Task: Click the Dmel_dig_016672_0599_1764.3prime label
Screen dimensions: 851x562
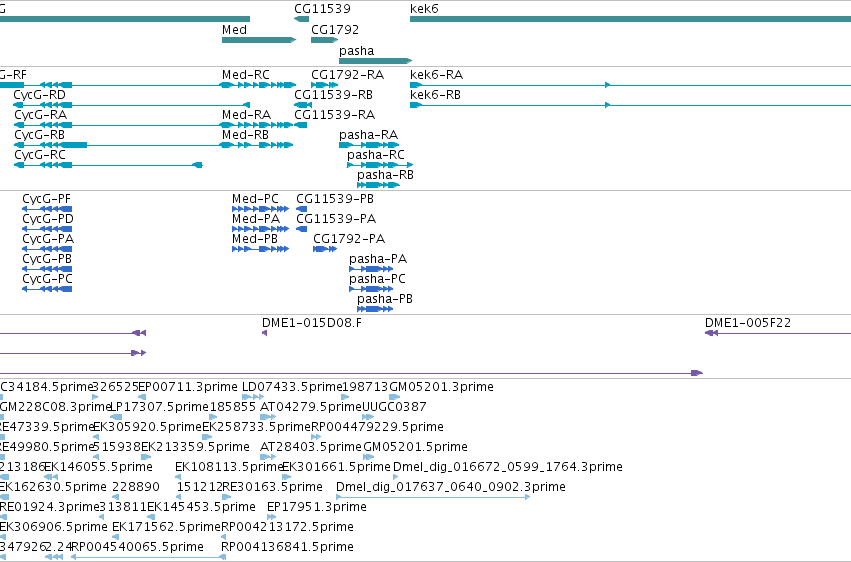Action: click(x=507, y=468)
